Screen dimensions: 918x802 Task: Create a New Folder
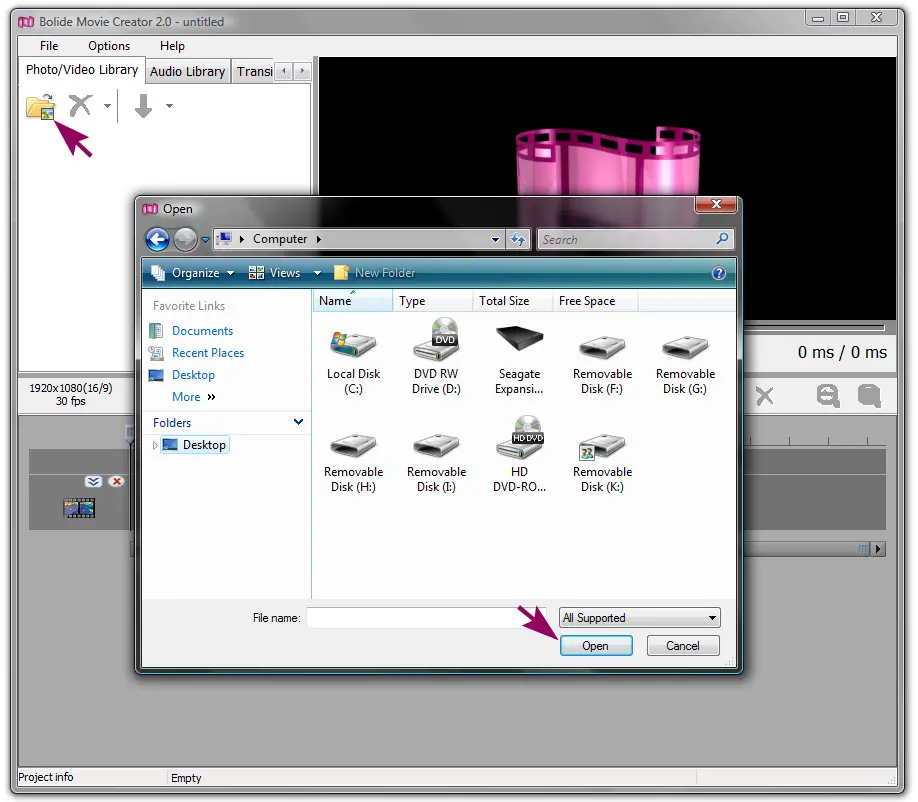click(375, 273)
